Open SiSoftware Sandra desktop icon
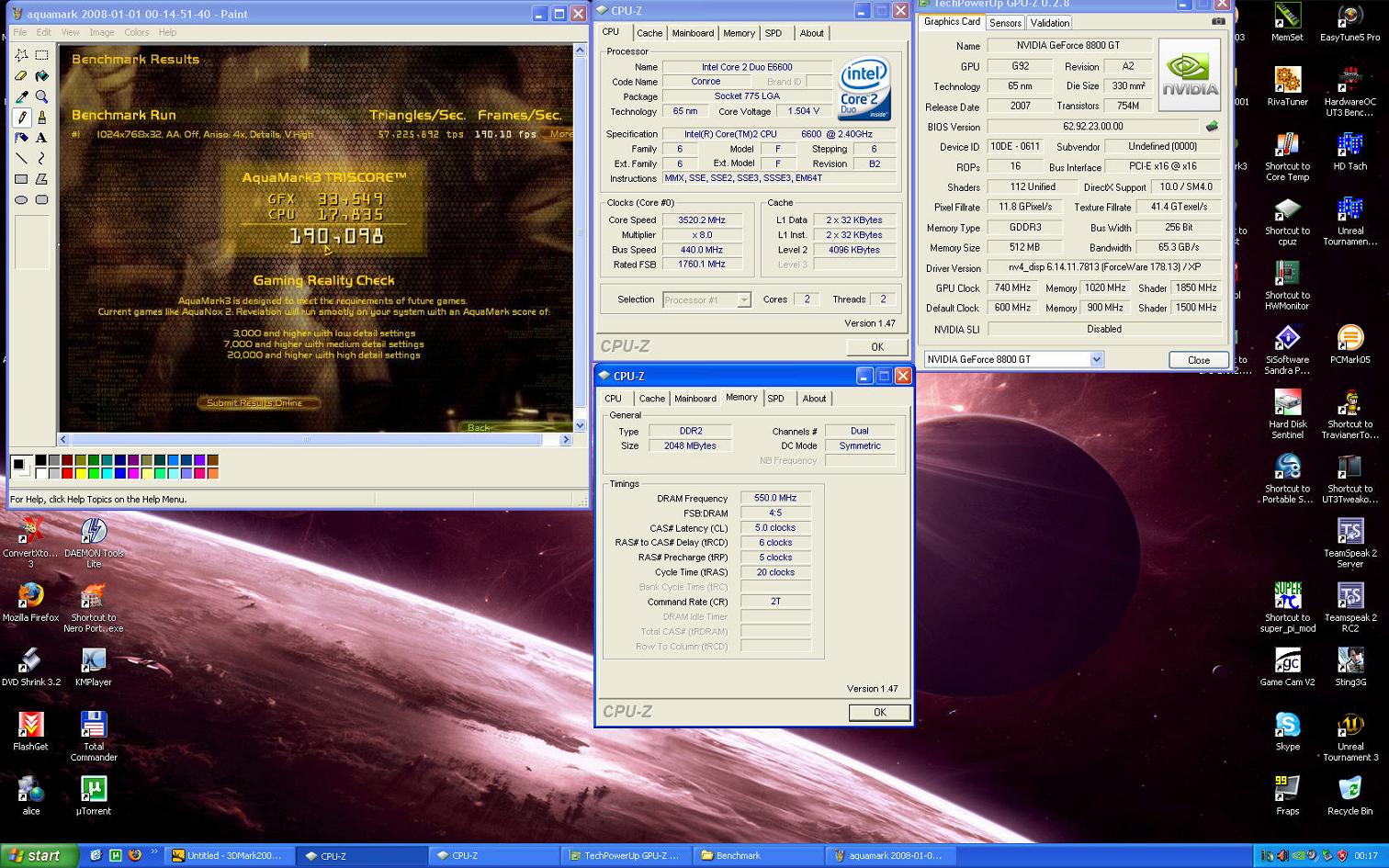This screenshot has height=868, width=1389. coord(1287,350)
